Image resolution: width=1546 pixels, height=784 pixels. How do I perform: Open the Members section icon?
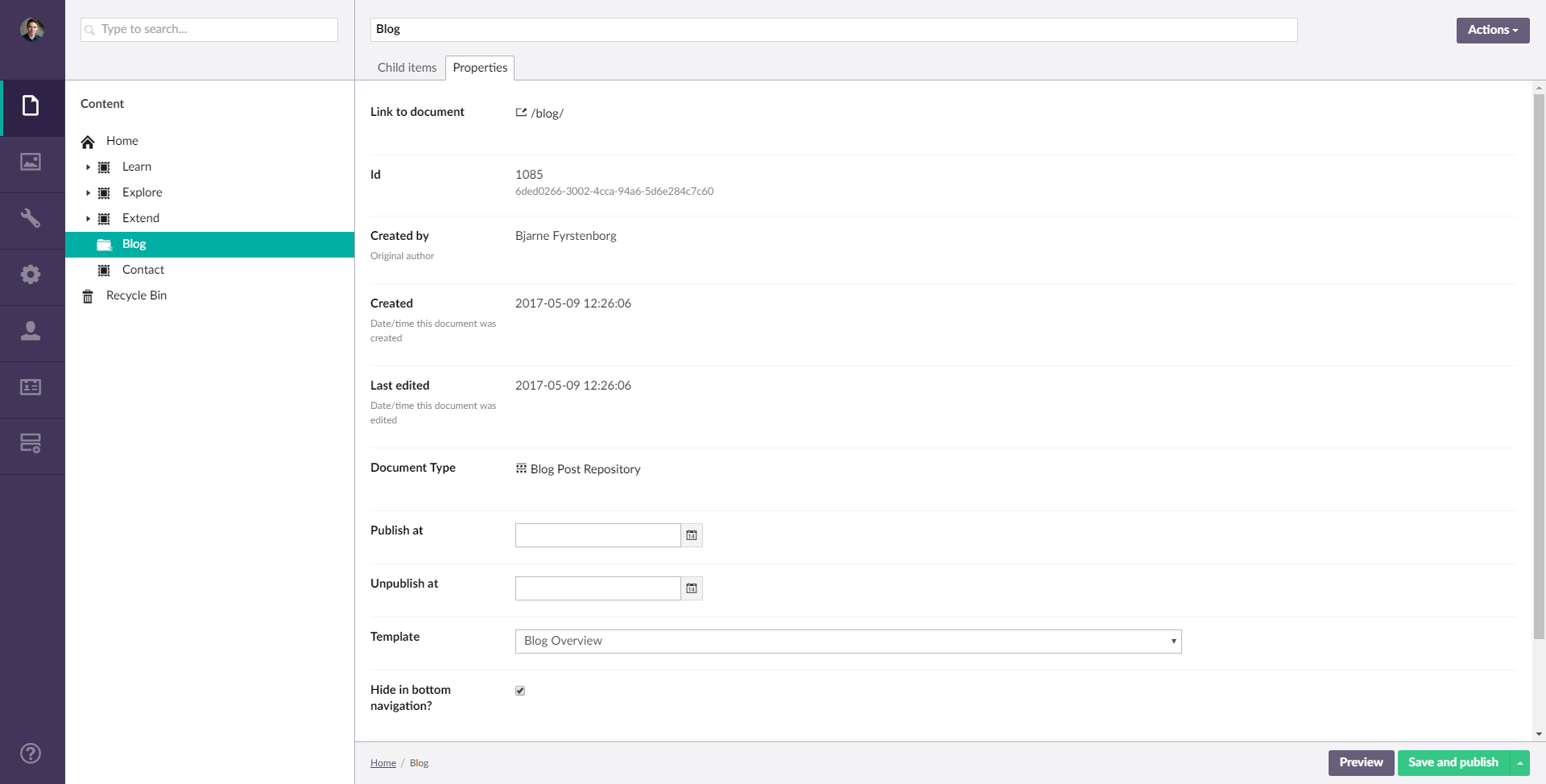[31, 388]
